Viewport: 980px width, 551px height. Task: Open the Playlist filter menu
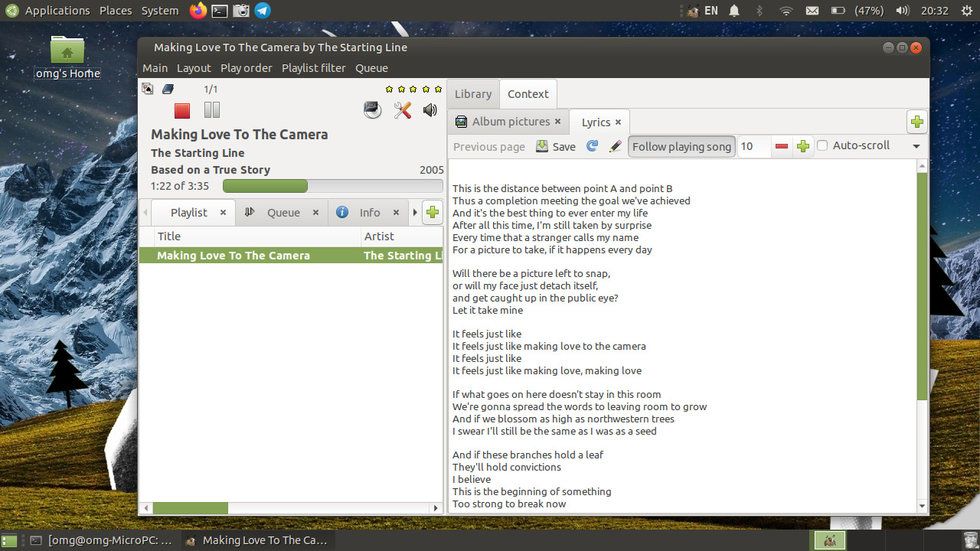[x=313, y=68]
